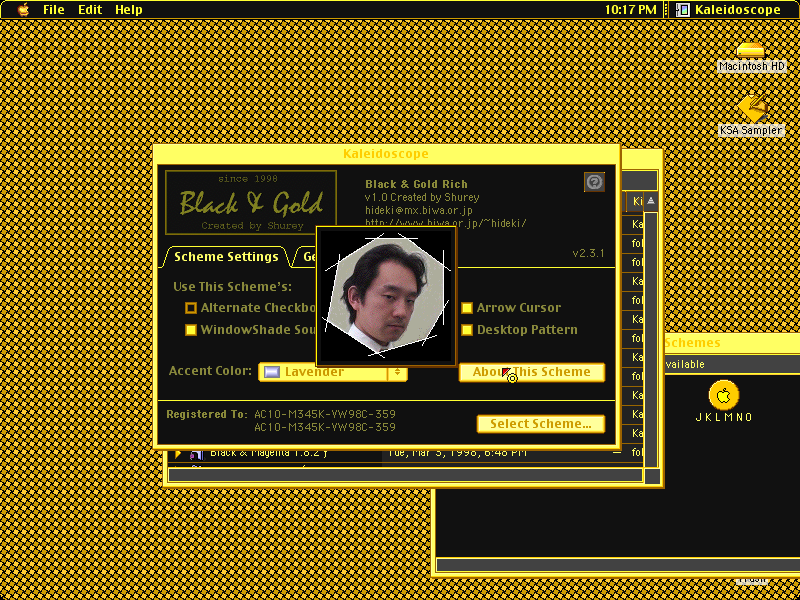Click the sort order triangle in list window
The image size is (800, 600).
coord(651,201)
